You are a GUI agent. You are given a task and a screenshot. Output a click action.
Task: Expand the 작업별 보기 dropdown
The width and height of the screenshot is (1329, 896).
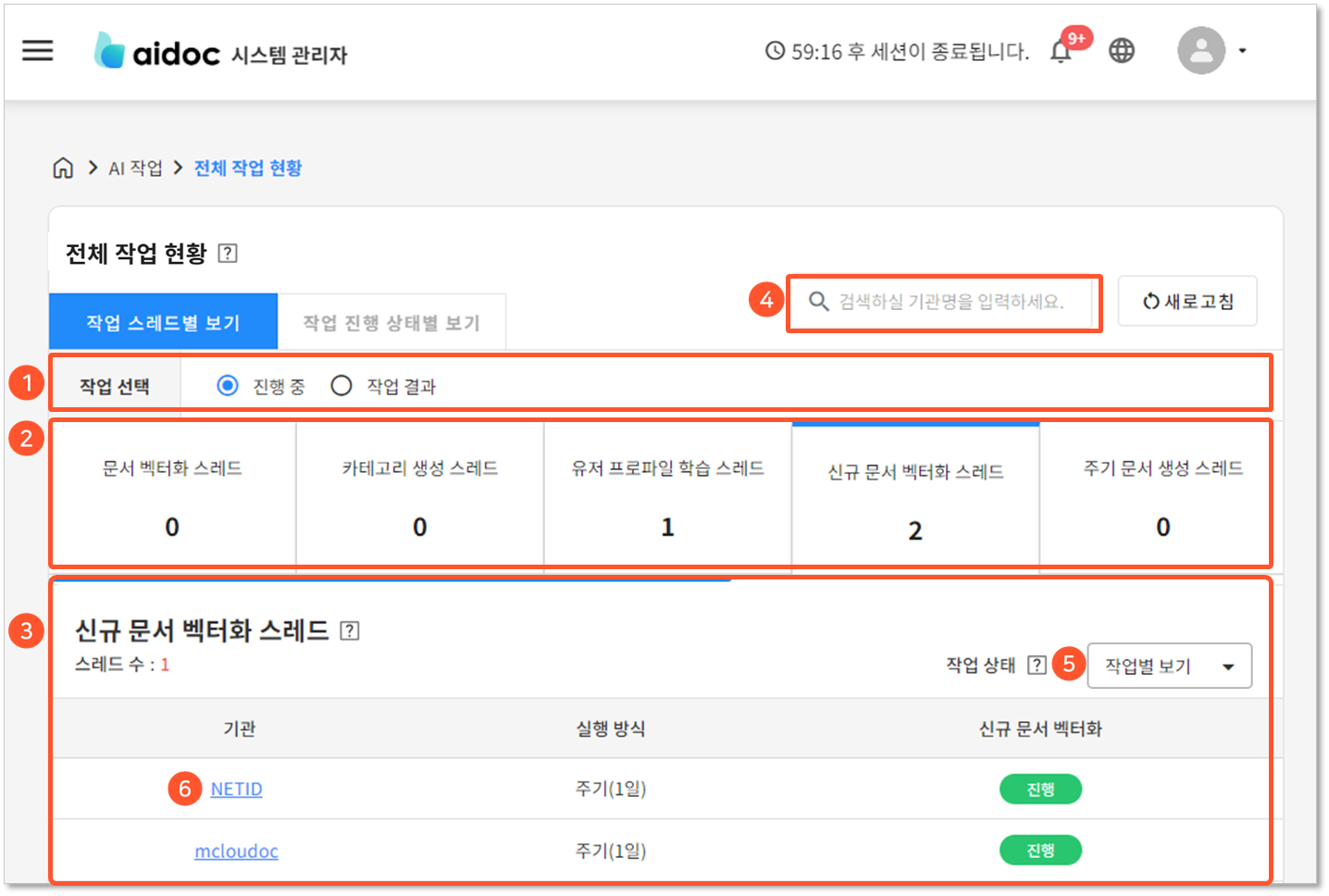click(x=1169, y=666)
